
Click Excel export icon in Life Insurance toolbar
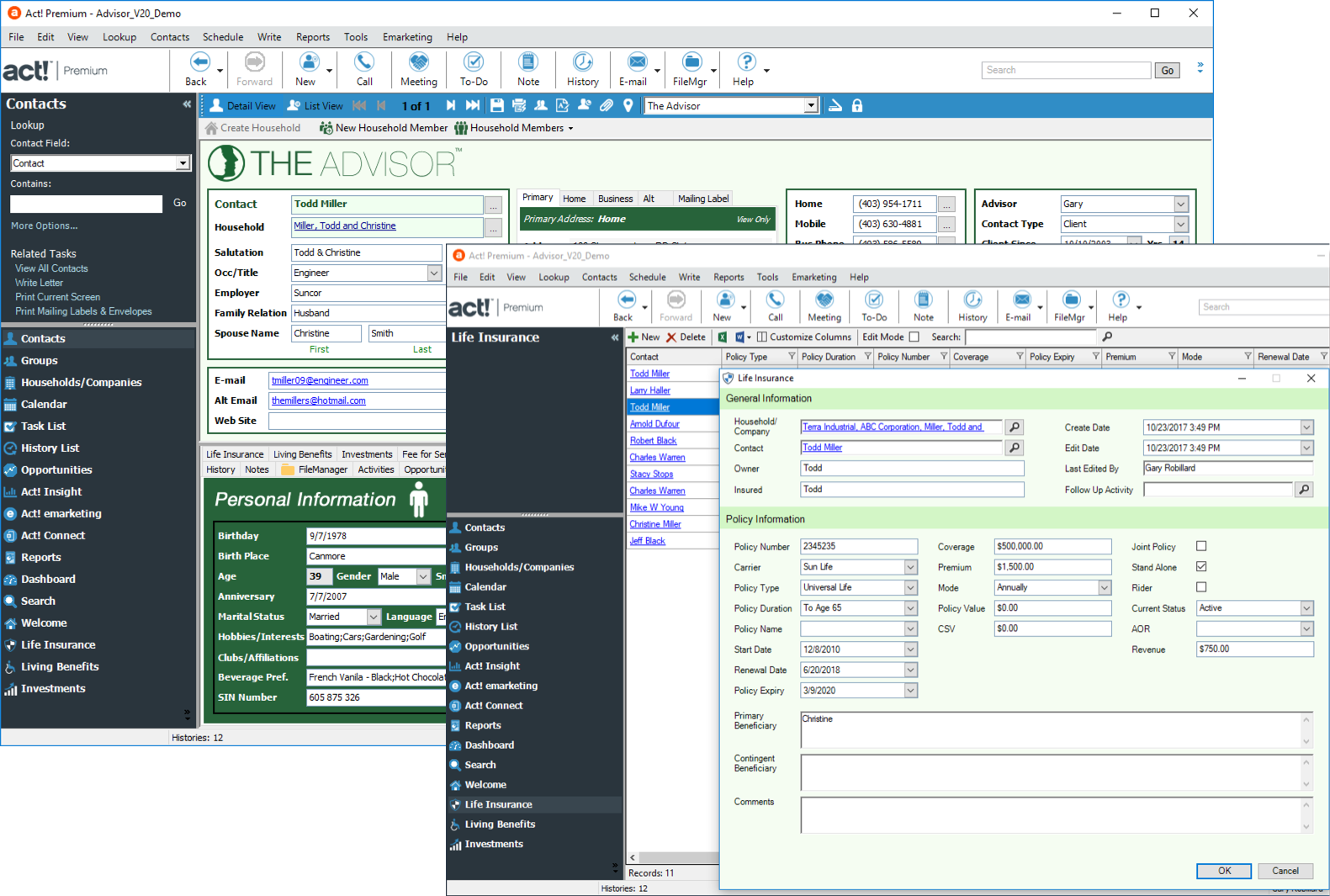(723, 337)
